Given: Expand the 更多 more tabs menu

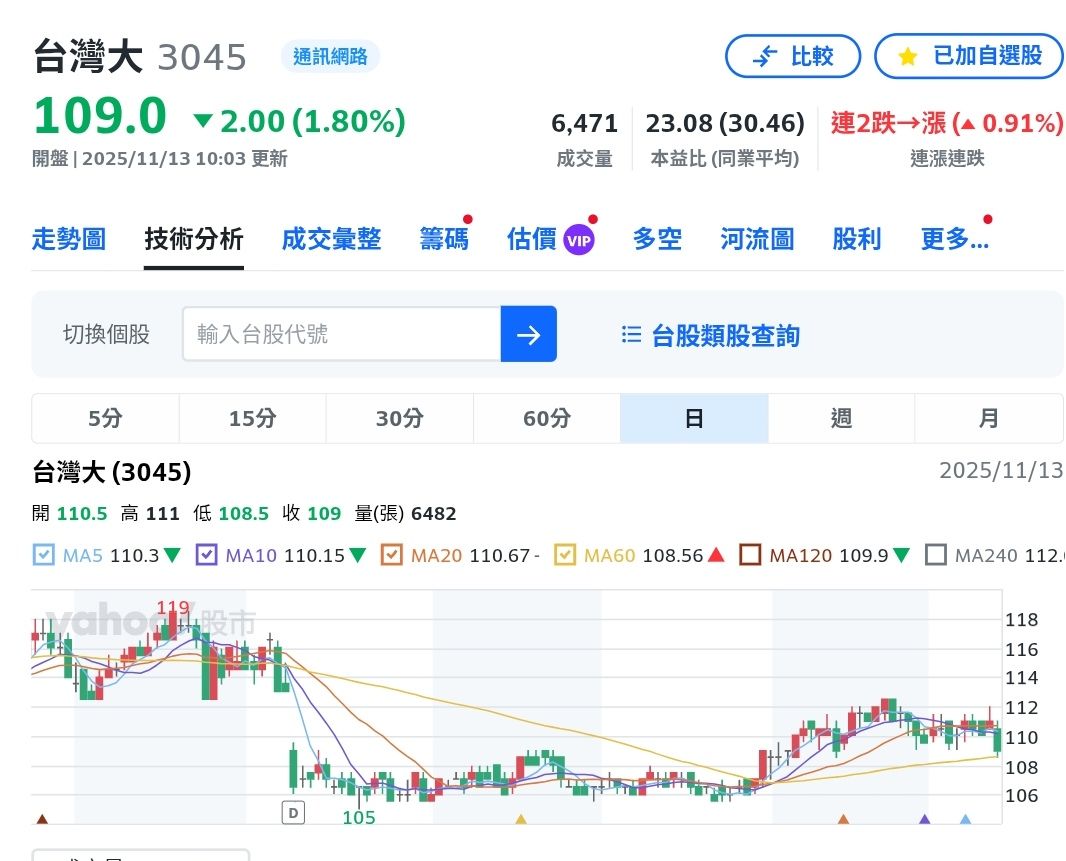Looking at the screenshot, I should coord(954,239).
